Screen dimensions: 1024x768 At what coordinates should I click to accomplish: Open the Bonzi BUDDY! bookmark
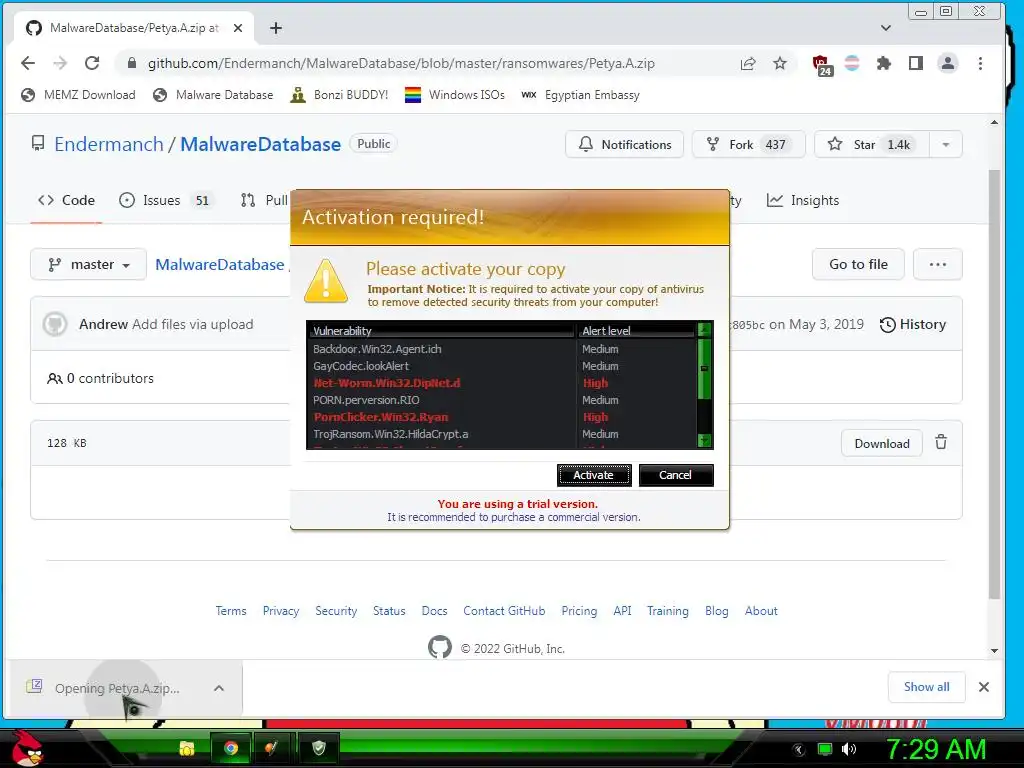tap(339, 95)
